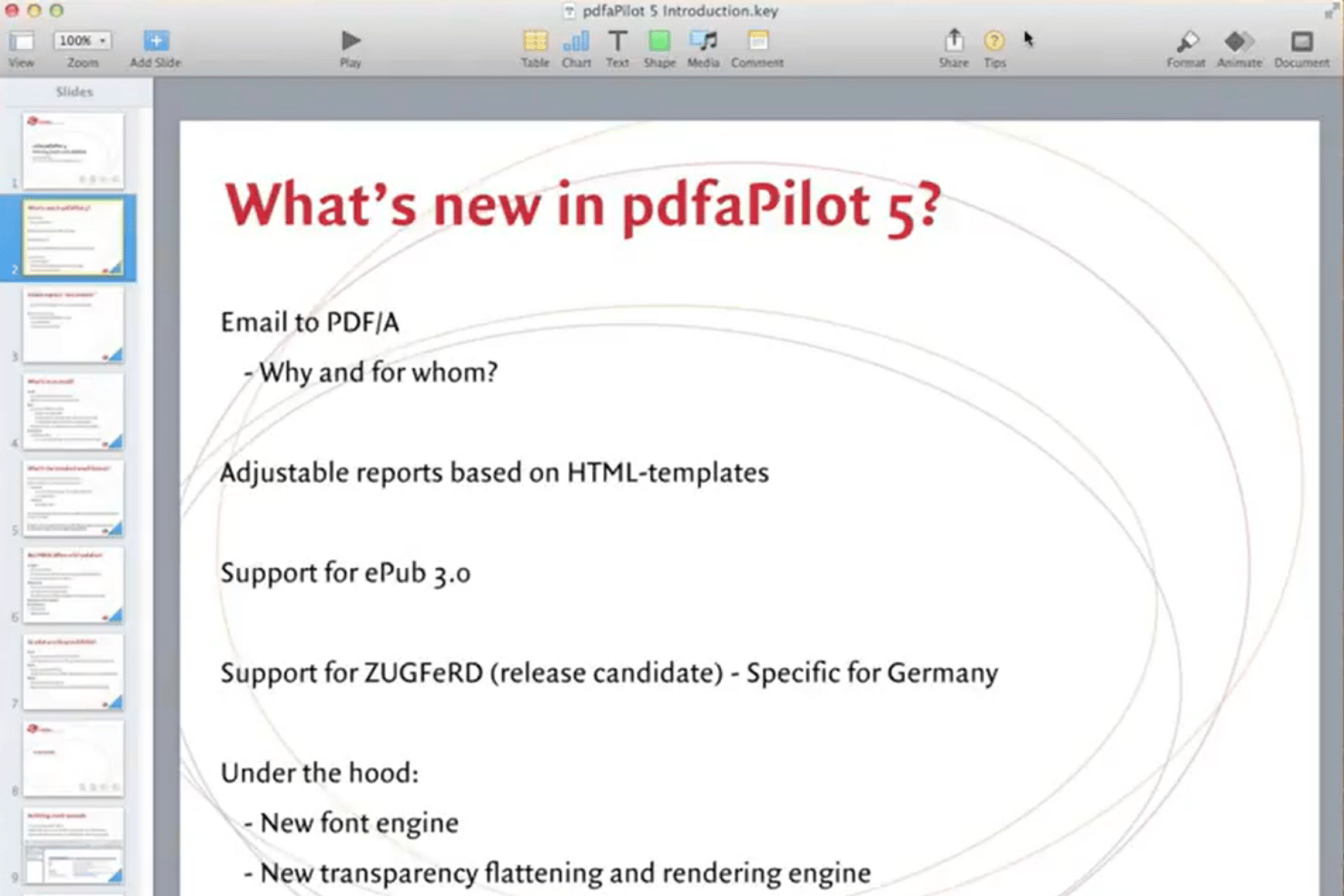This screenshot has width=1344, height=896.
Task: Open the Document inspector
Action: (1302, 41)
